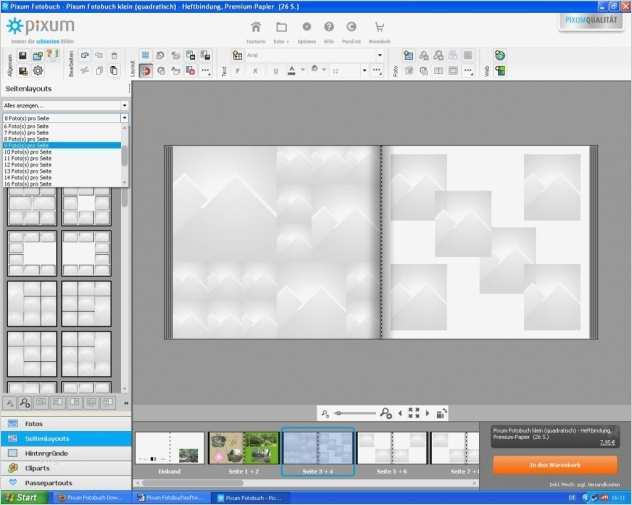Toggle the red magnet snap icon
The image size is (632, 505).
click(146, 71)
